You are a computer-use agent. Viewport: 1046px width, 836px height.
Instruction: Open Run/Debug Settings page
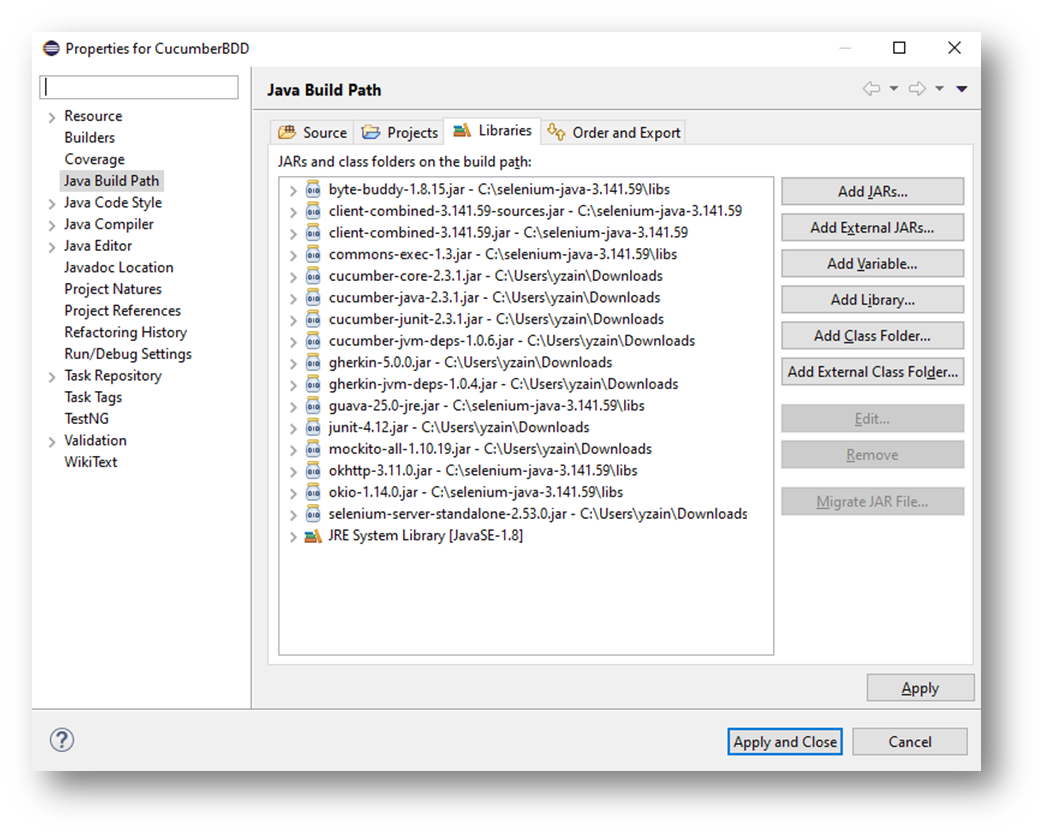(127, 354)
